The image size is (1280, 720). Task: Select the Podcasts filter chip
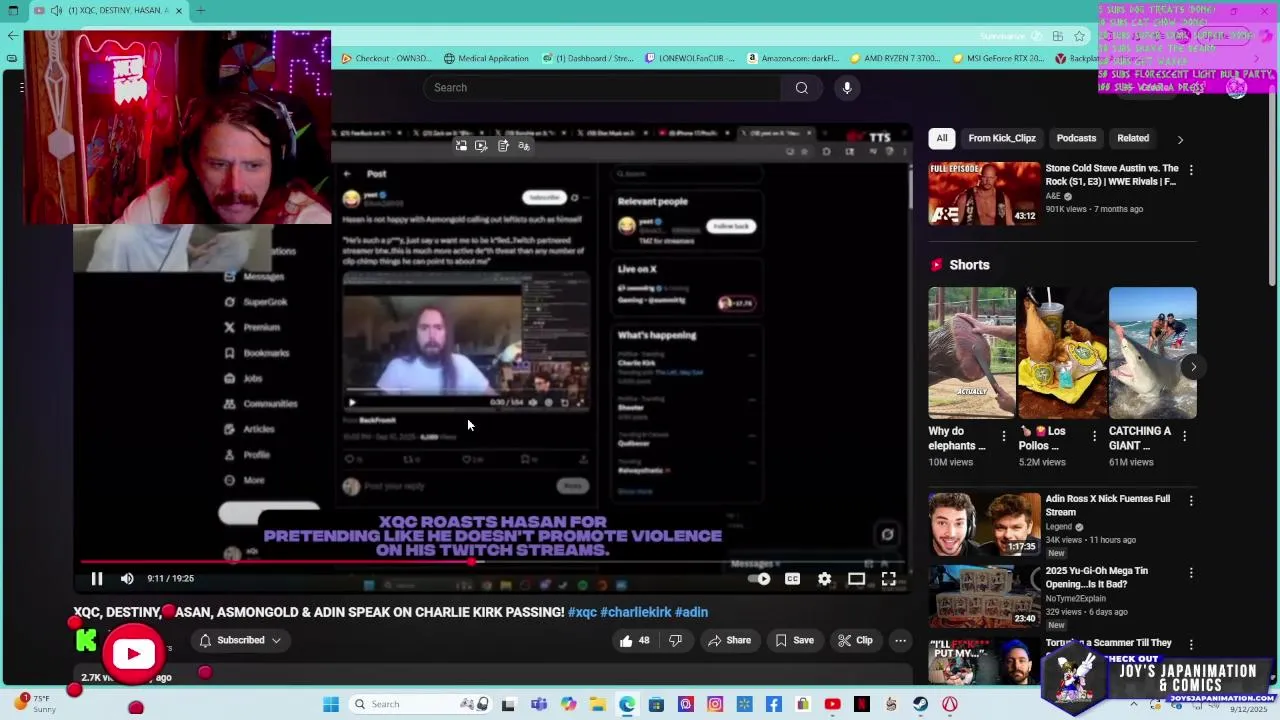coord(1076,138)
